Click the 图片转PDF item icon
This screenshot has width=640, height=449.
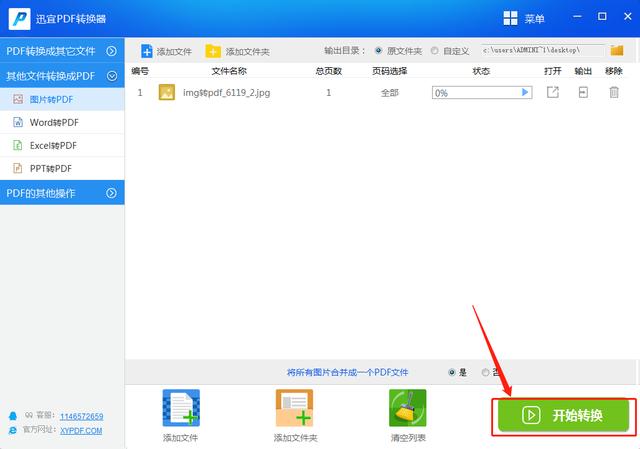[18, 99]
